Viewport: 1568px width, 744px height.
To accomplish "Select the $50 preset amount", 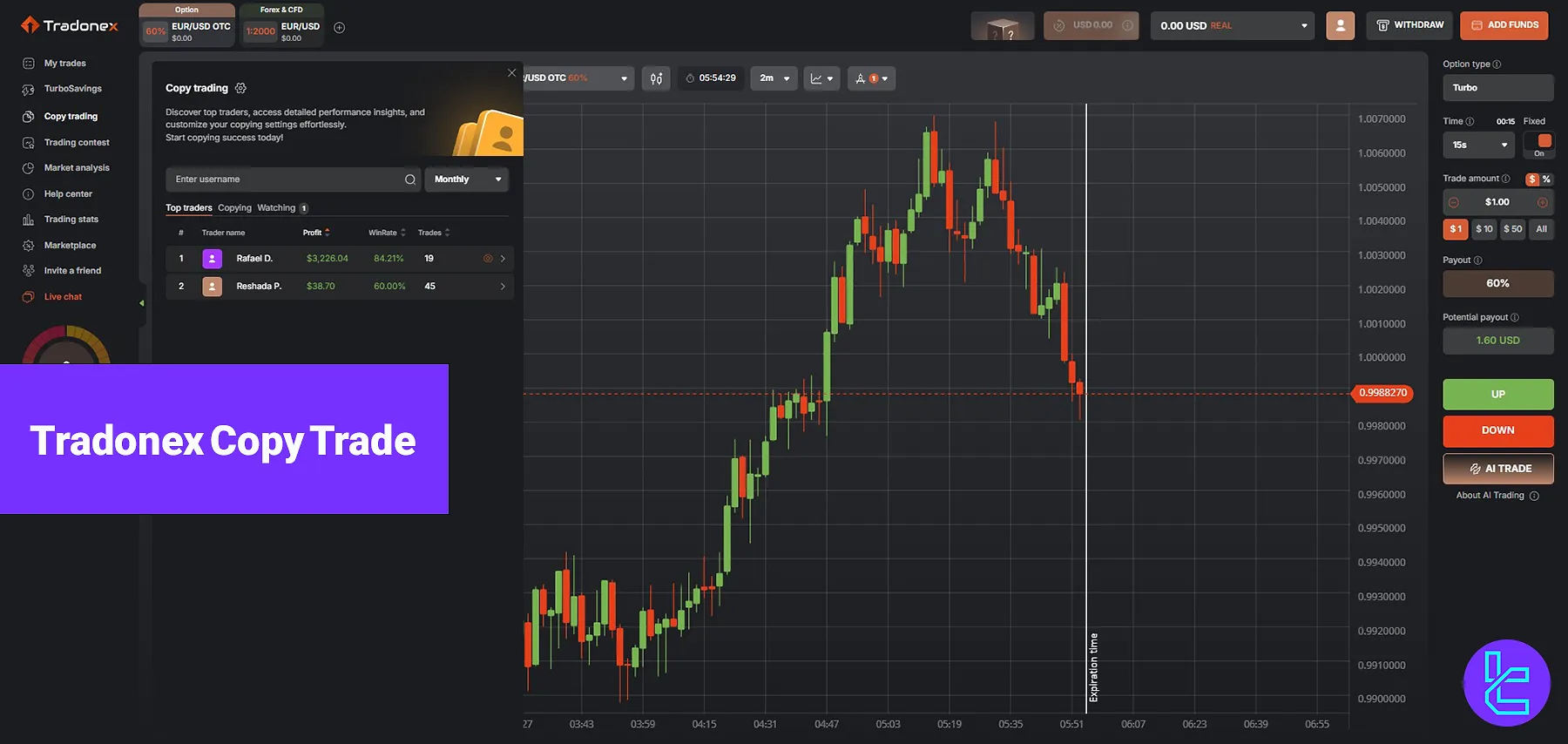I will (x=1513, y=229).
